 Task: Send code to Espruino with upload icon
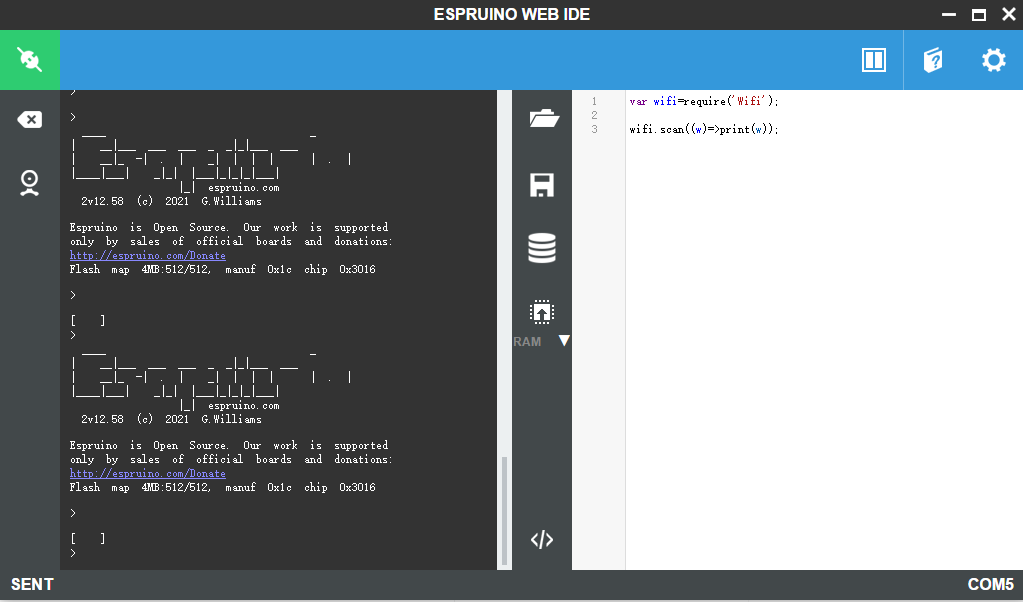point(542,312)
